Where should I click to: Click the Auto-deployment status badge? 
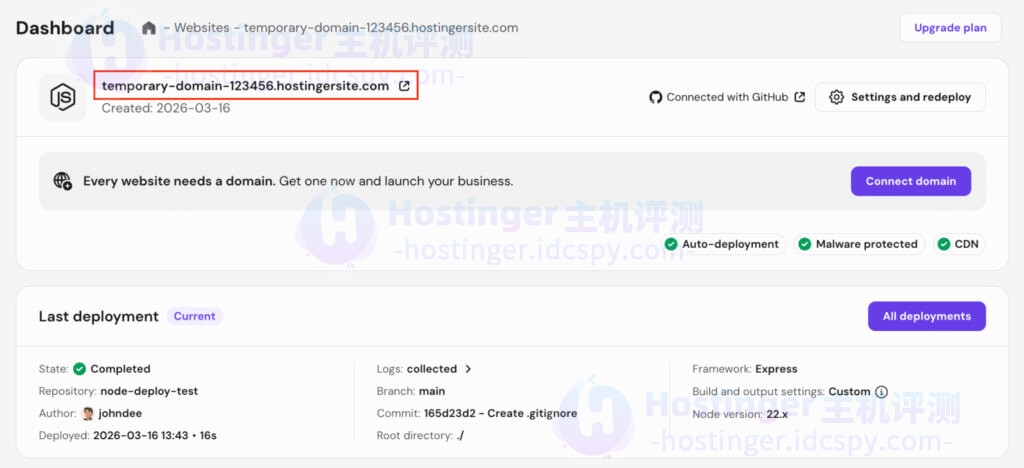point(723,244)
